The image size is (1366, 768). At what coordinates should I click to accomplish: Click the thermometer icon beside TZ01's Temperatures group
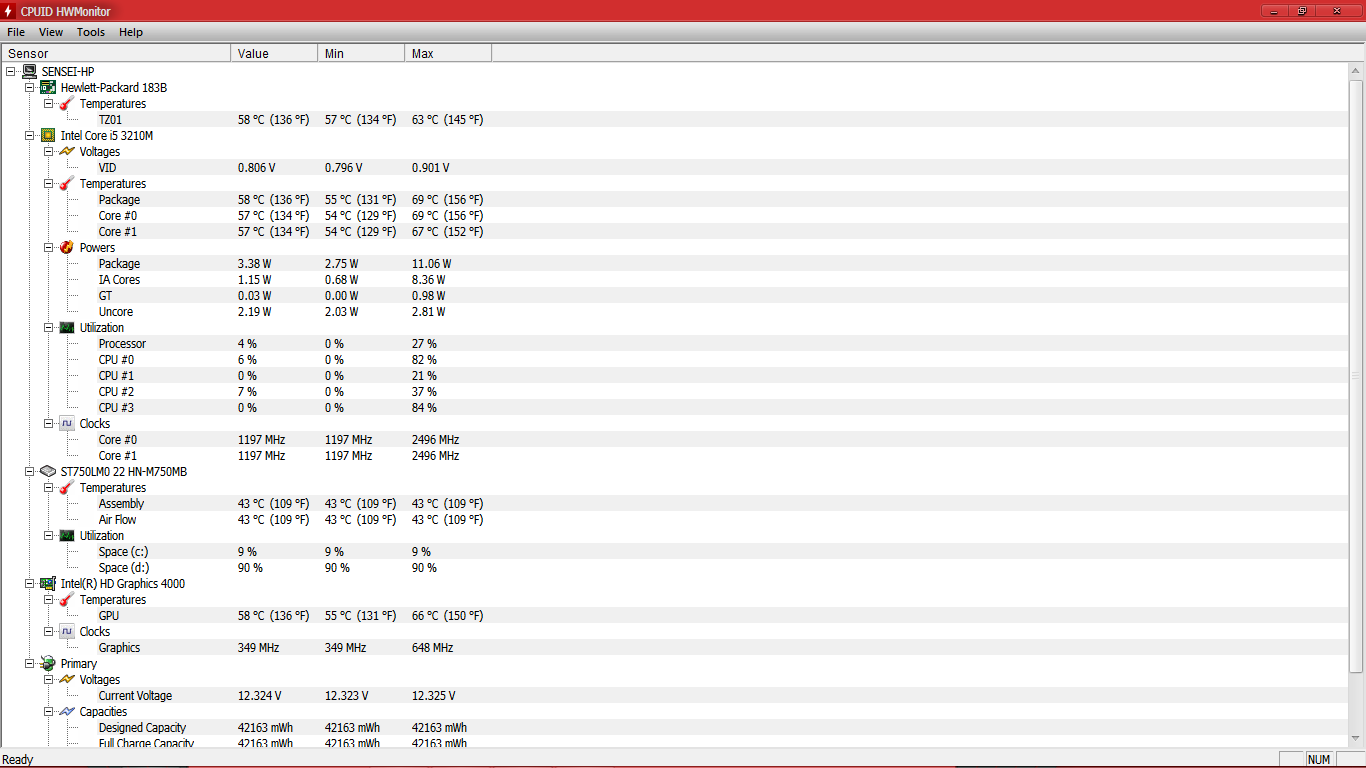point(67,104)
